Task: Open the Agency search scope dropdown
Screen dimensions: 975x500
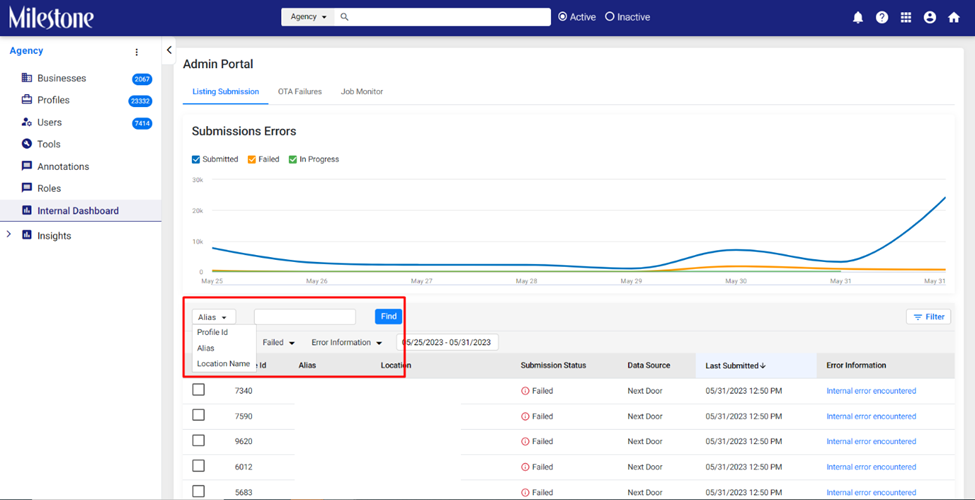Action: pos(308,17)
